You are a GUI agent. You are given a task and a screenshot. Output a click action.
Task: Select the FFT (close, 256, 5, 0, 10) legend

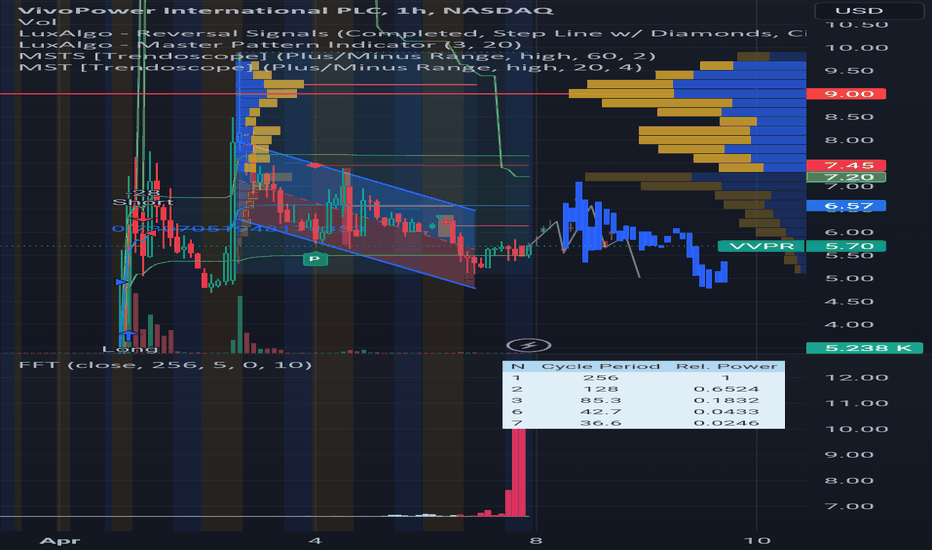pos(165,364)
